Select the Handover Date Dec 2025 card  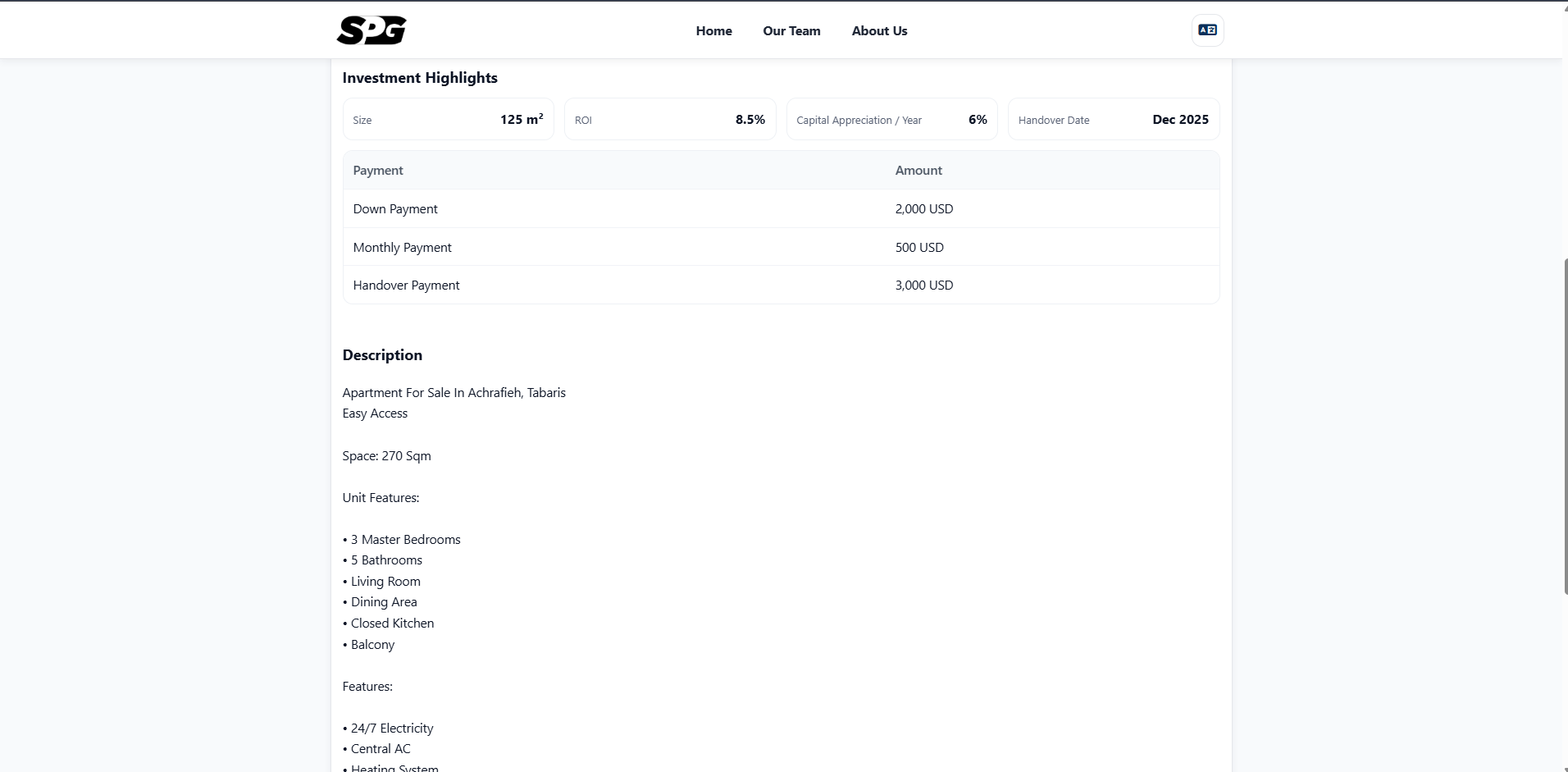tap(1113, 120)
